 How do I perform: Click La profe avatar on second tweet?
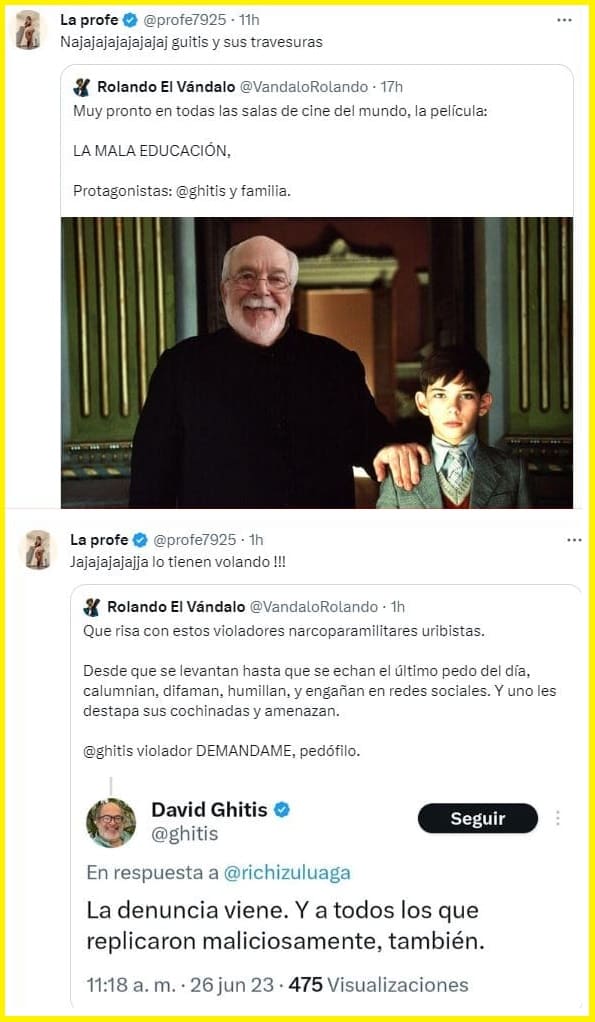(38, 549)
